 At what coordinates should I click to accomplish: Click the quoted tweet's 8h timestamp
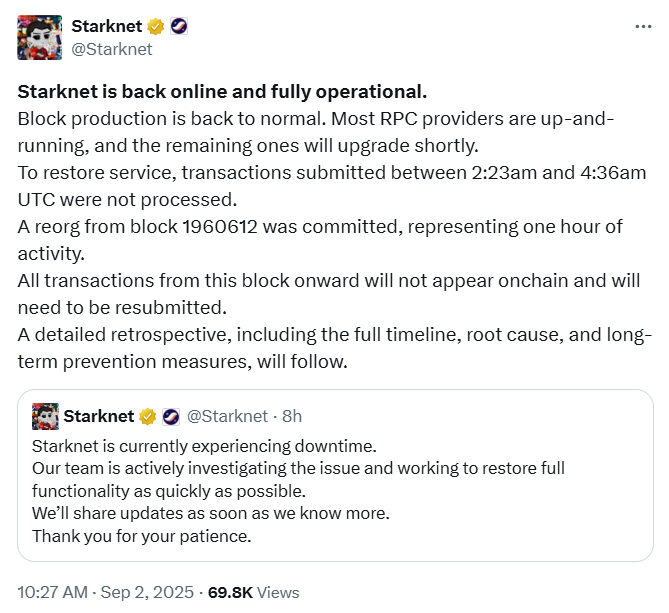(x=292, y=416)
